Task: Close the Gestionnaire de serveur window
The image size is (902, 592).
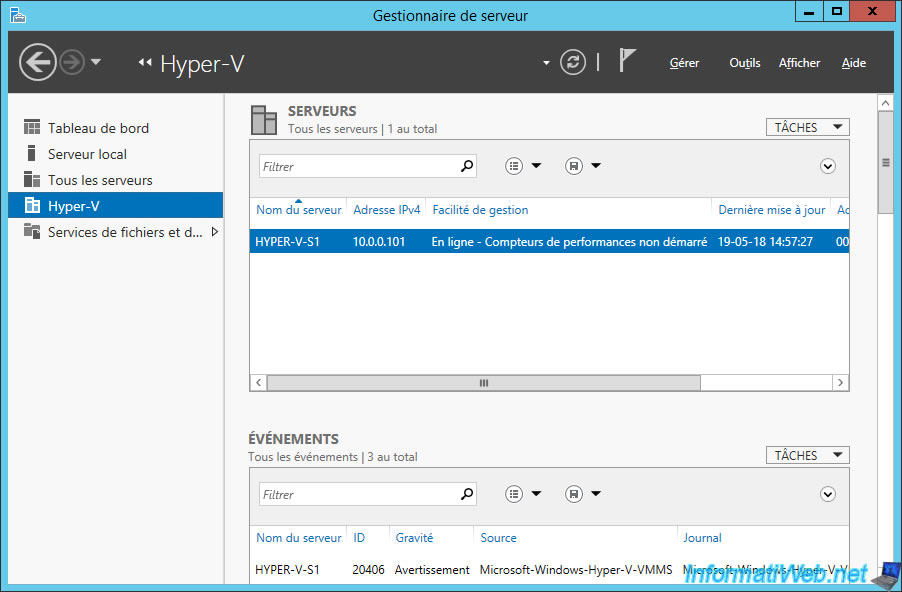Action: click(872, 12)
